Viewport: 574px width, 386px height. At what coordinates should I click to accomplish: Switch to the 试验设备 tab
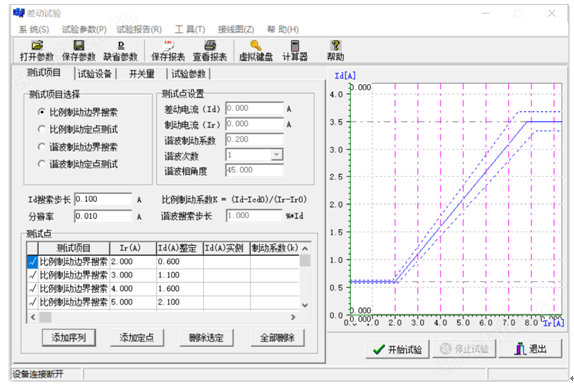coord(95,74)
